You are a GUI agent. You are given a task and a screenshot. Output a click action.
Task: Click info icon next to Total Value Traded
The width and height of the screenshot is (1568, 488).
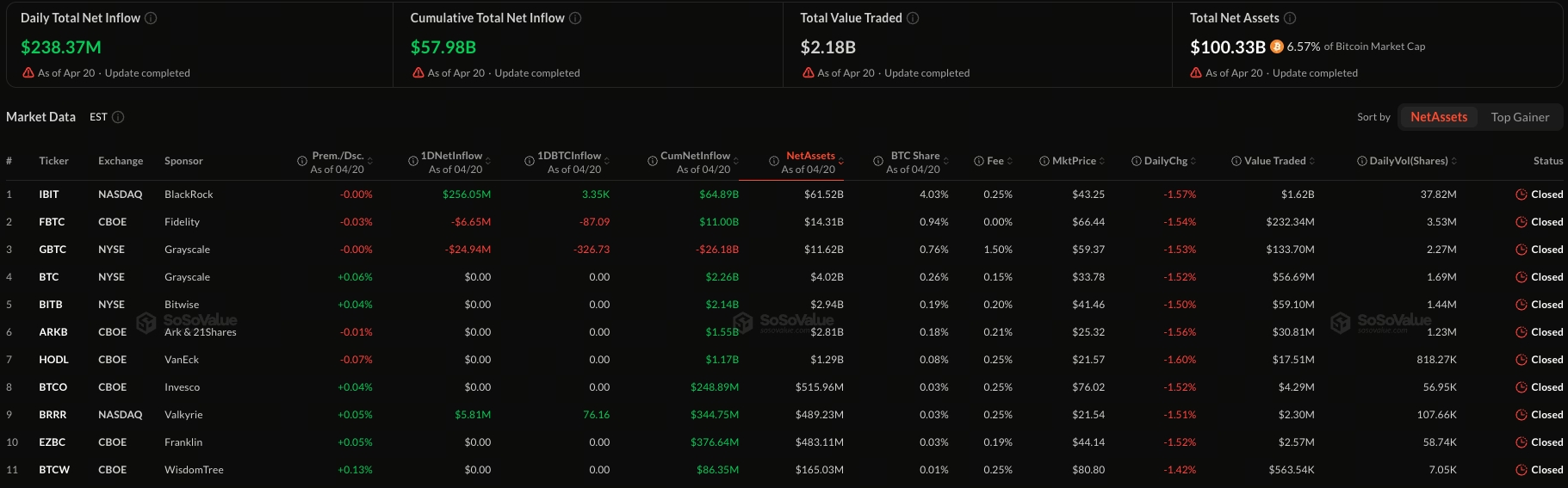coord(913,18)
